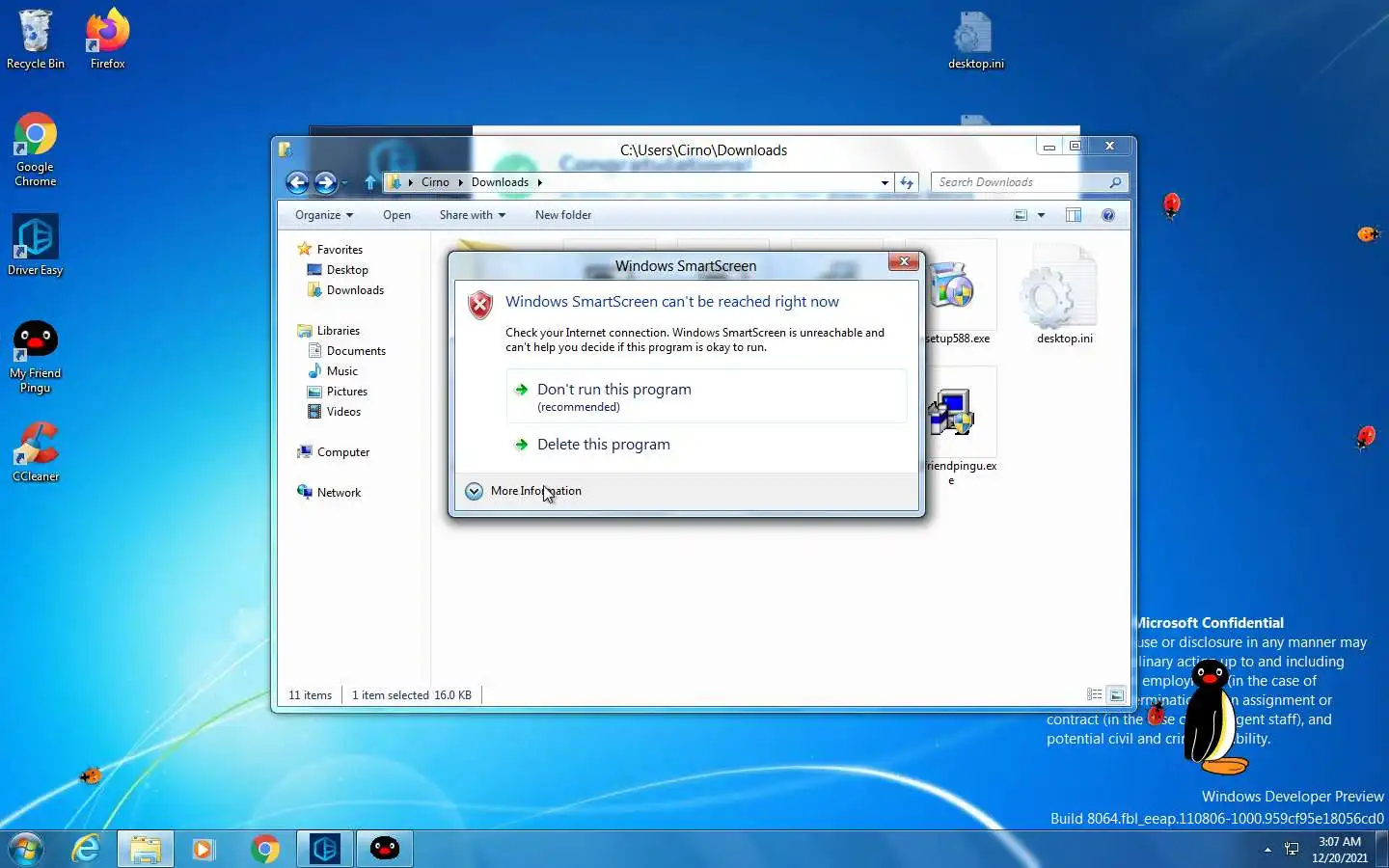Select the Driver Easy desktop icon

pos(35,246)
